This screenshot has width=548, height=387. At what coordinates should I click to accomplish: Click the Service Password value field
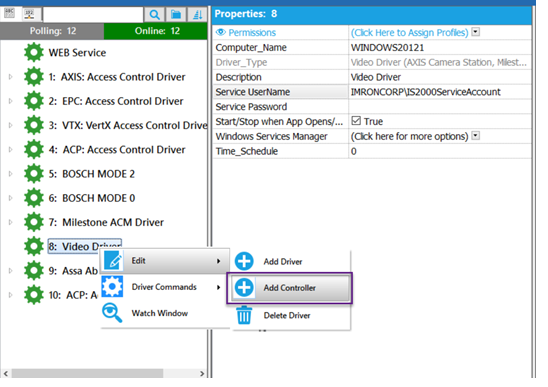point(440,107)
